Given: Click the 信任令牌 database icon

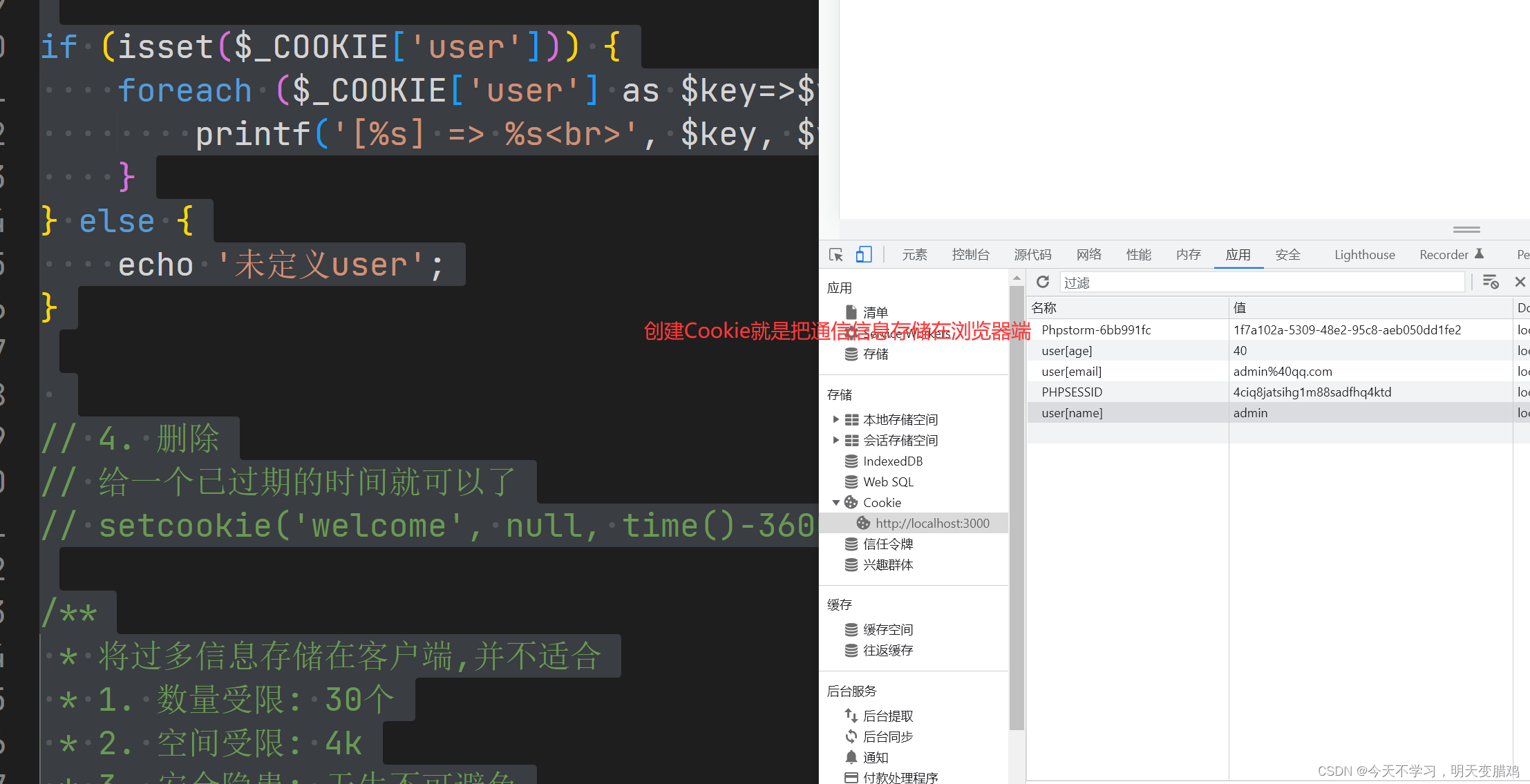Looking at the screenshot, I should [x=851, y=544].
